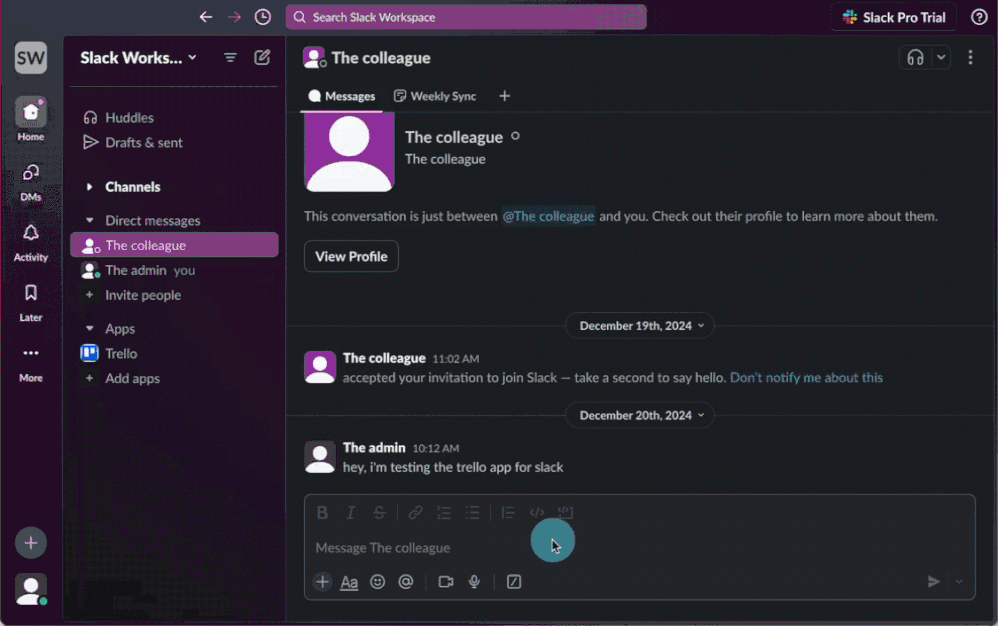This screenshot has height=626, width=998.
Task: Go forward with the right arrow
Action: point(234,17)
